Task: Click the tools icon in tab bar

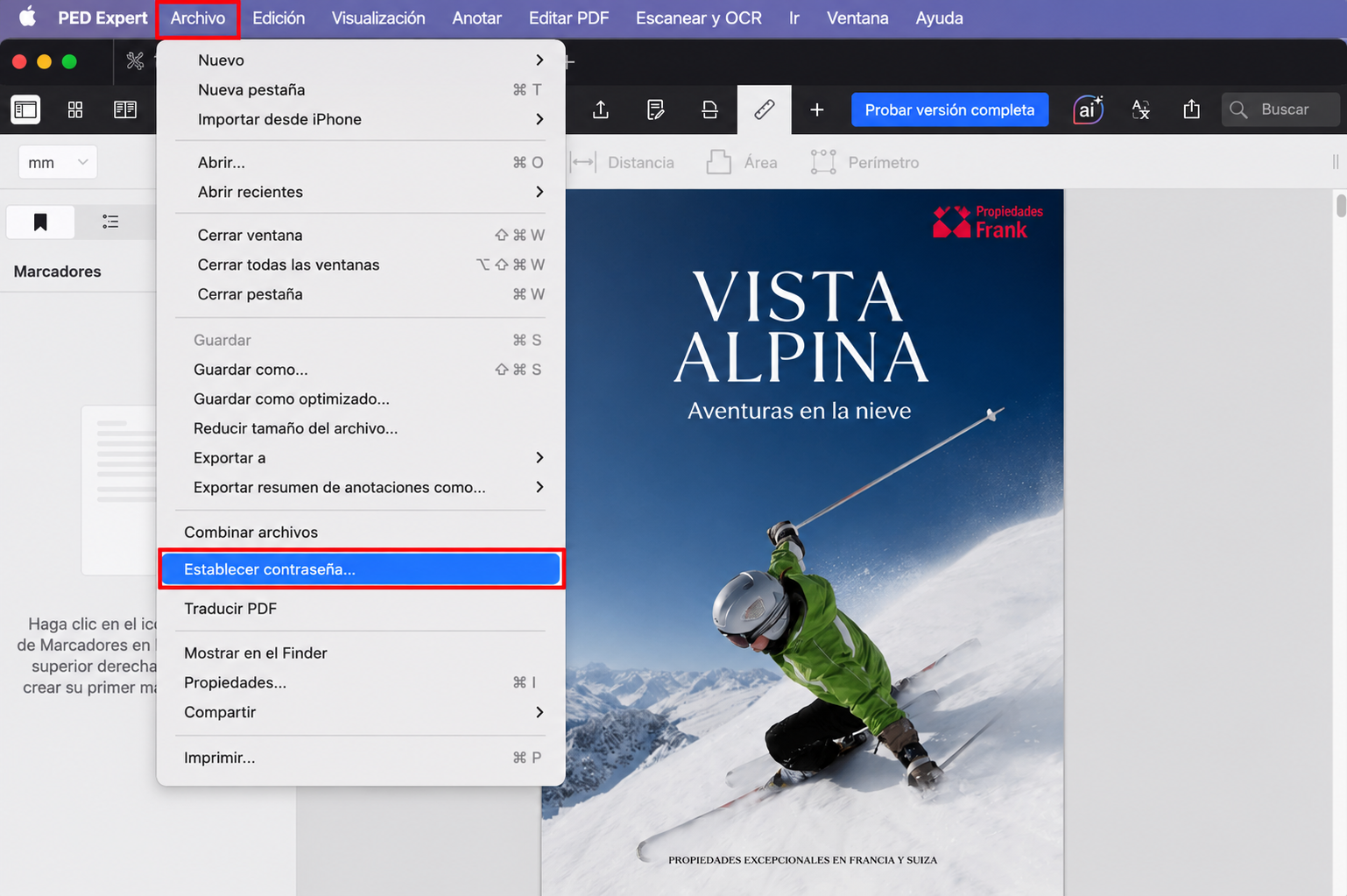Action: (x=135, y=60)
